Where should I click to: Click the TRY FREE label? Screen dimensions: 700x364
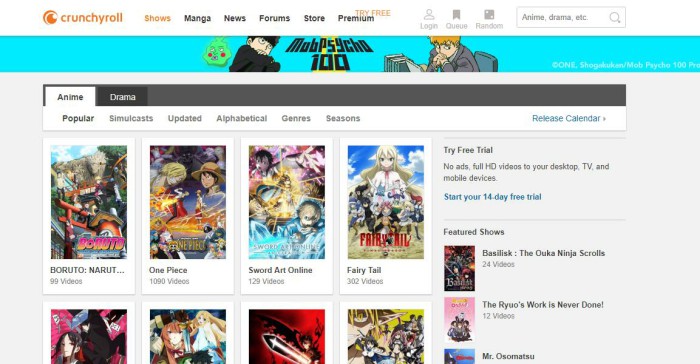click(373, 13)
